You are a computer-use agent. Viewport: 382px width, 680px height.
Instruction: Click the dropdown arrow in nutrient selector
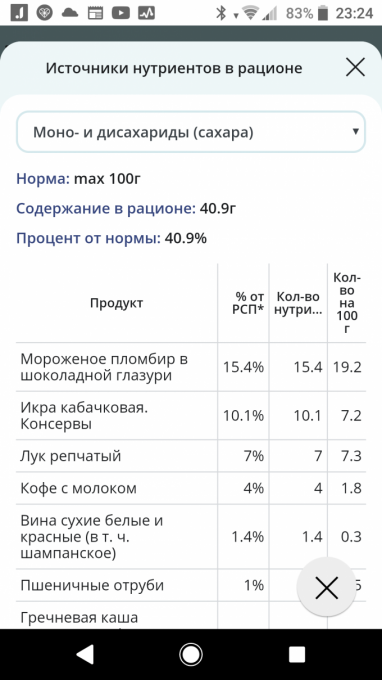pos(356,131)
